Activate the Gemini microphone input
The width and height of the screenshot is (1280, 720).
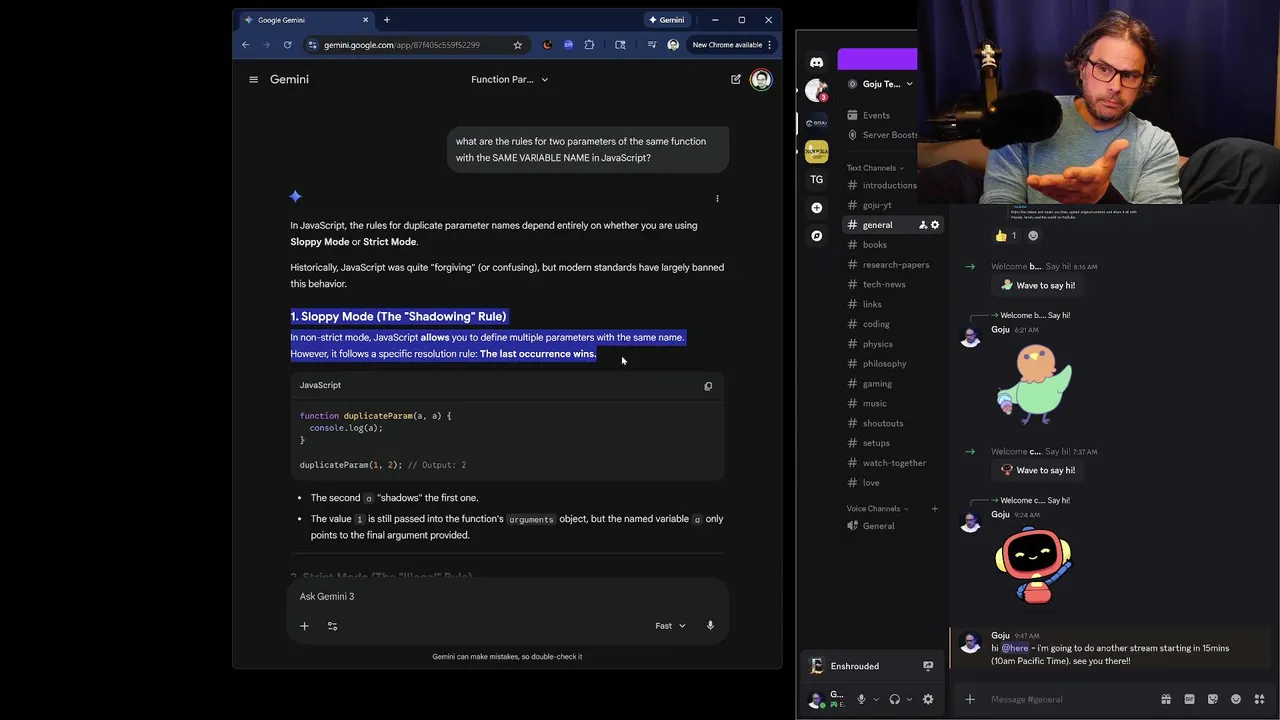710,626
